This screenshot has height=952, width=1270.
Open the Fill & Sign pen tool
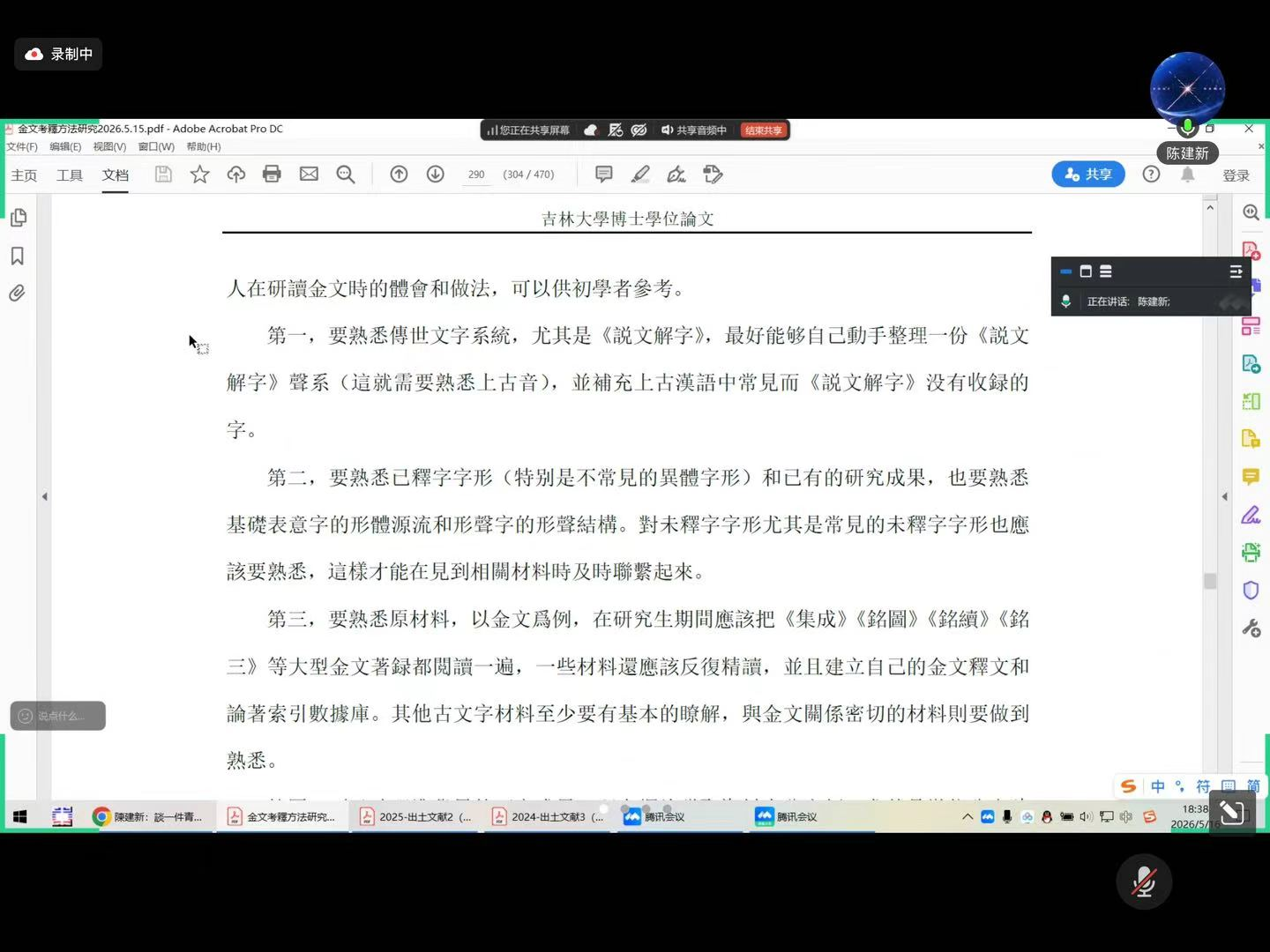point(676,175)
